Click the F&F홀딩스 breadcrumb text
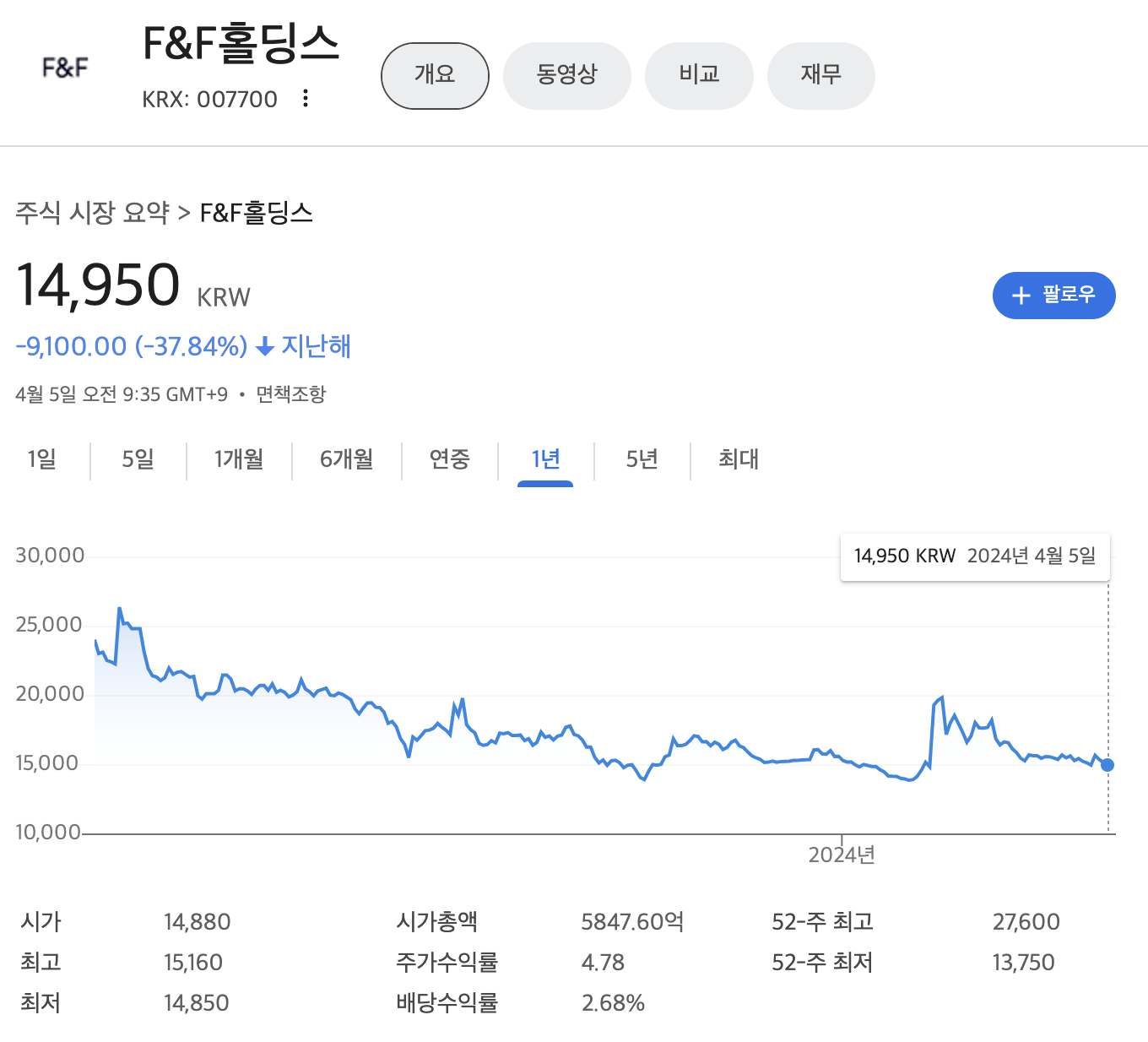This screenshot has width=1148, height=1042. 257,212
